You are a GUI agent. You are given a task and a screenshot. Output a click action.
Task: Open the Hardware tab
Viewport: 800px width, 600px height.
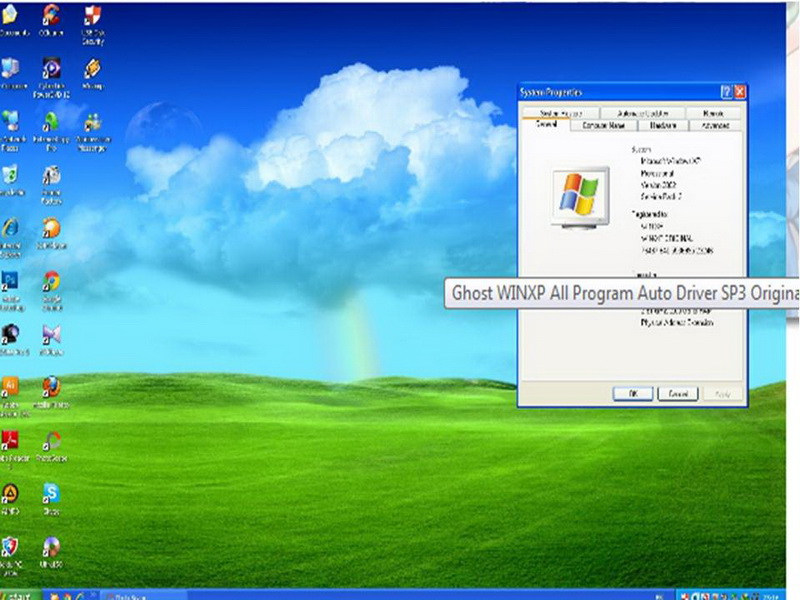click(x=663, y=126)
